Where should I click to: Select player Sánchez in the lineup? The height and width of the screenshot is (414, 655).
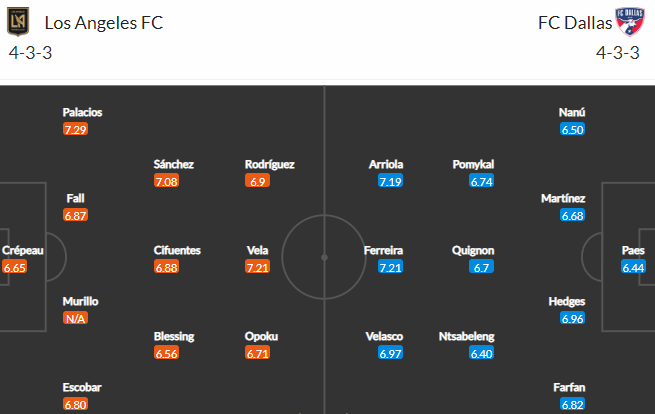[173, 164]
